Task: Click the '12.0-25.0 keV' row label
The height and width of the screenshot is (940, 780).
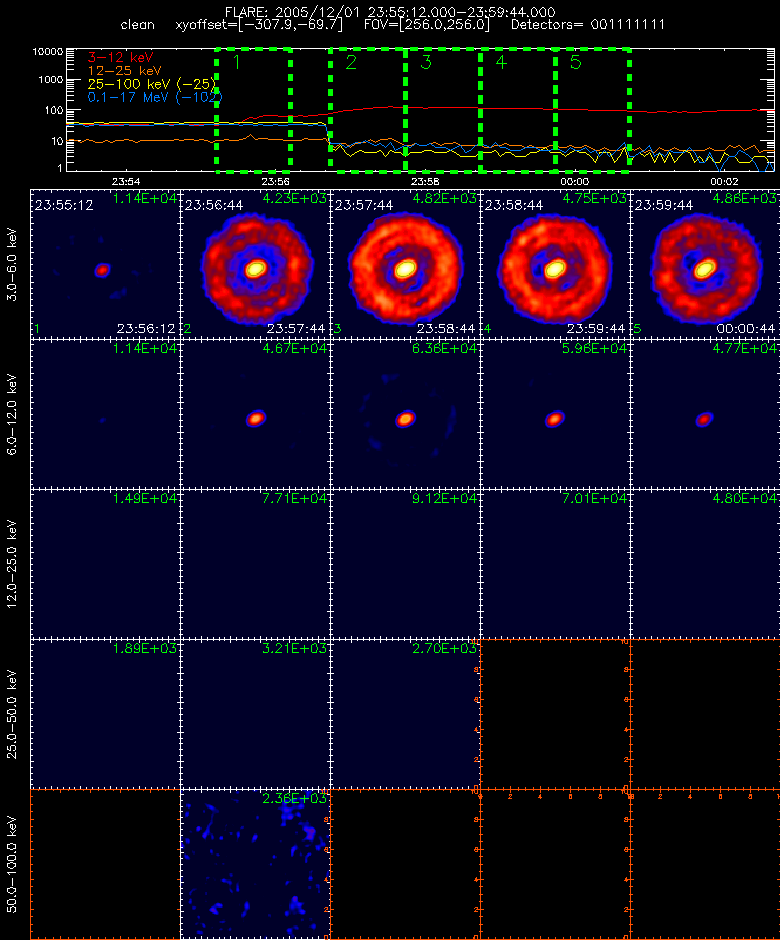Action: (x=13, y=564)
